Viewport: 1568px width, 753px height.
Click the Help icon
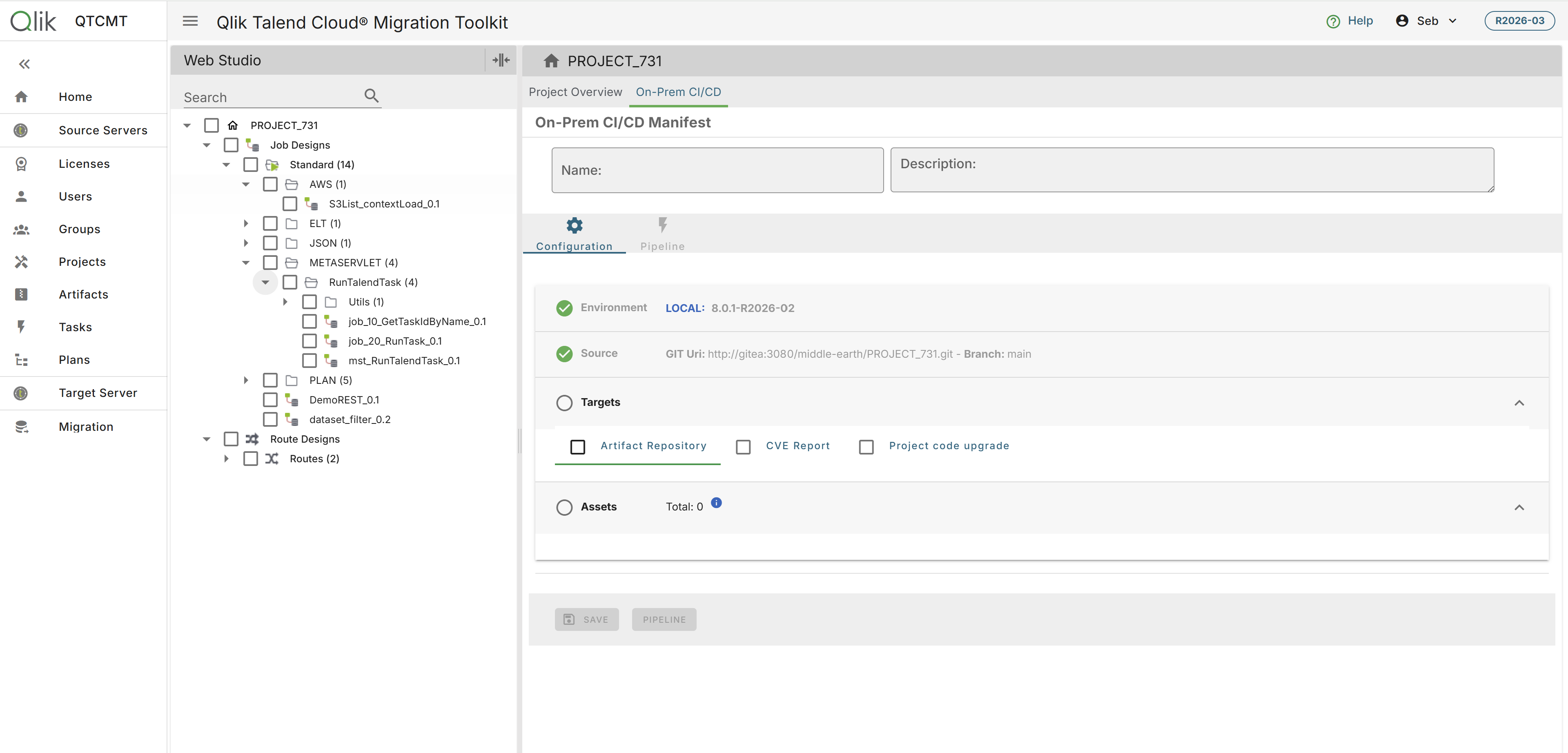tap(1333, 21)
